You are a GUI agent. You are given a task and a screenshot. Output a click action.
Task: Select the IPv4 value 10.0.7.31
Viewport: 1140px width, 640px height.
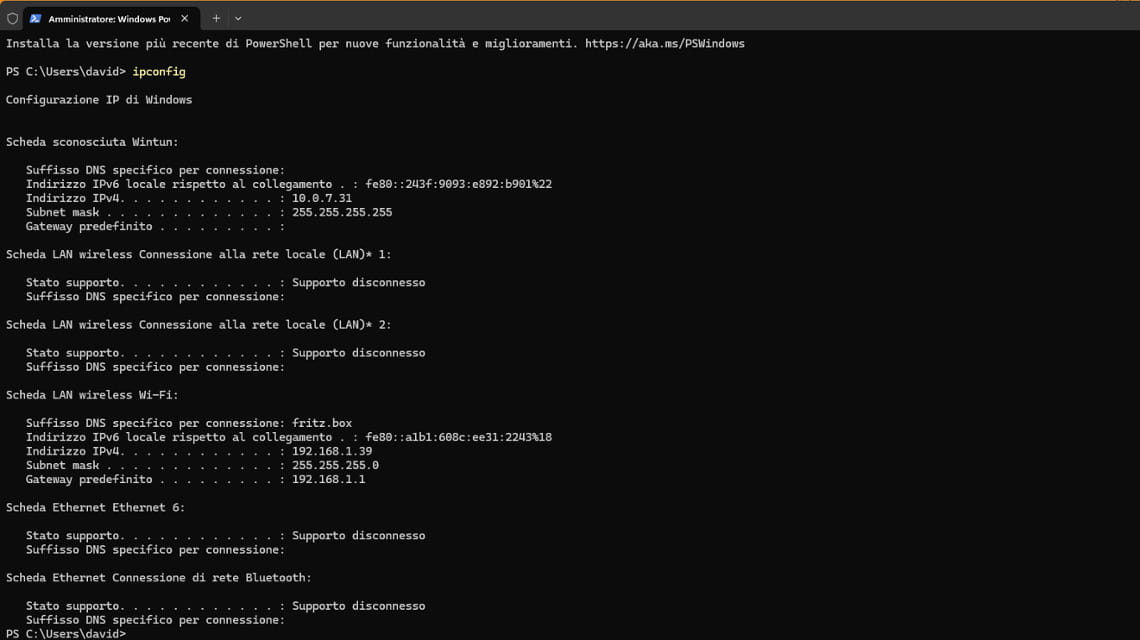pos(321,198)
